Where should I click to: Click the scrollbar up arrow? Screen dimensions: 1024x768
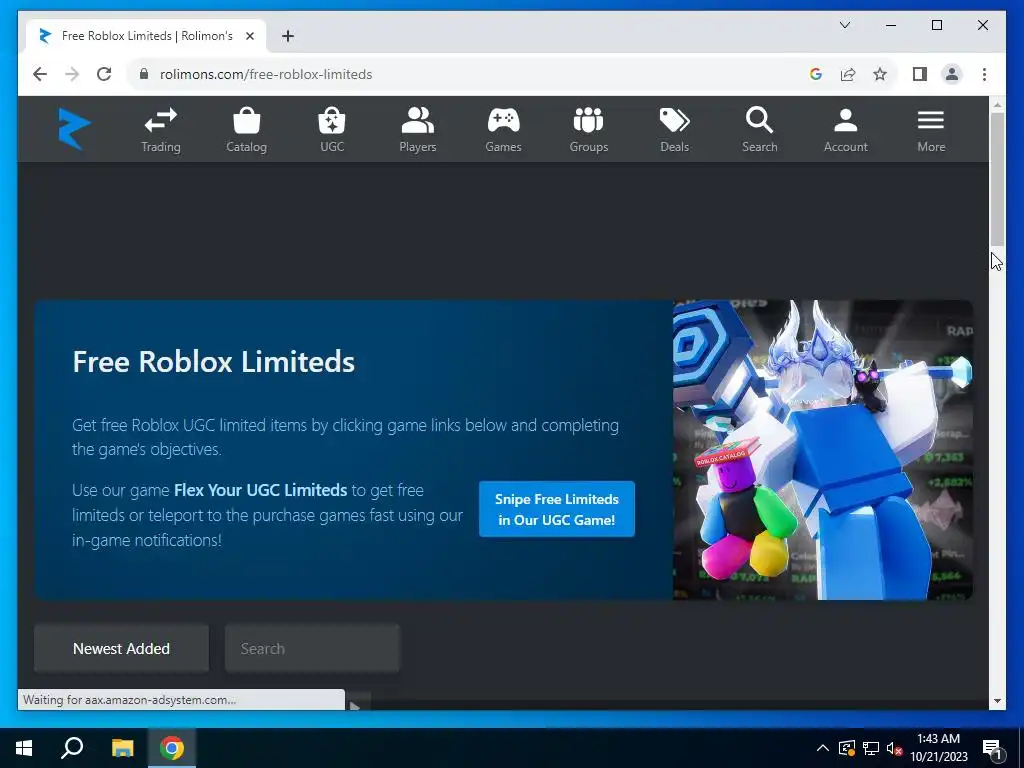coord(997,104)
